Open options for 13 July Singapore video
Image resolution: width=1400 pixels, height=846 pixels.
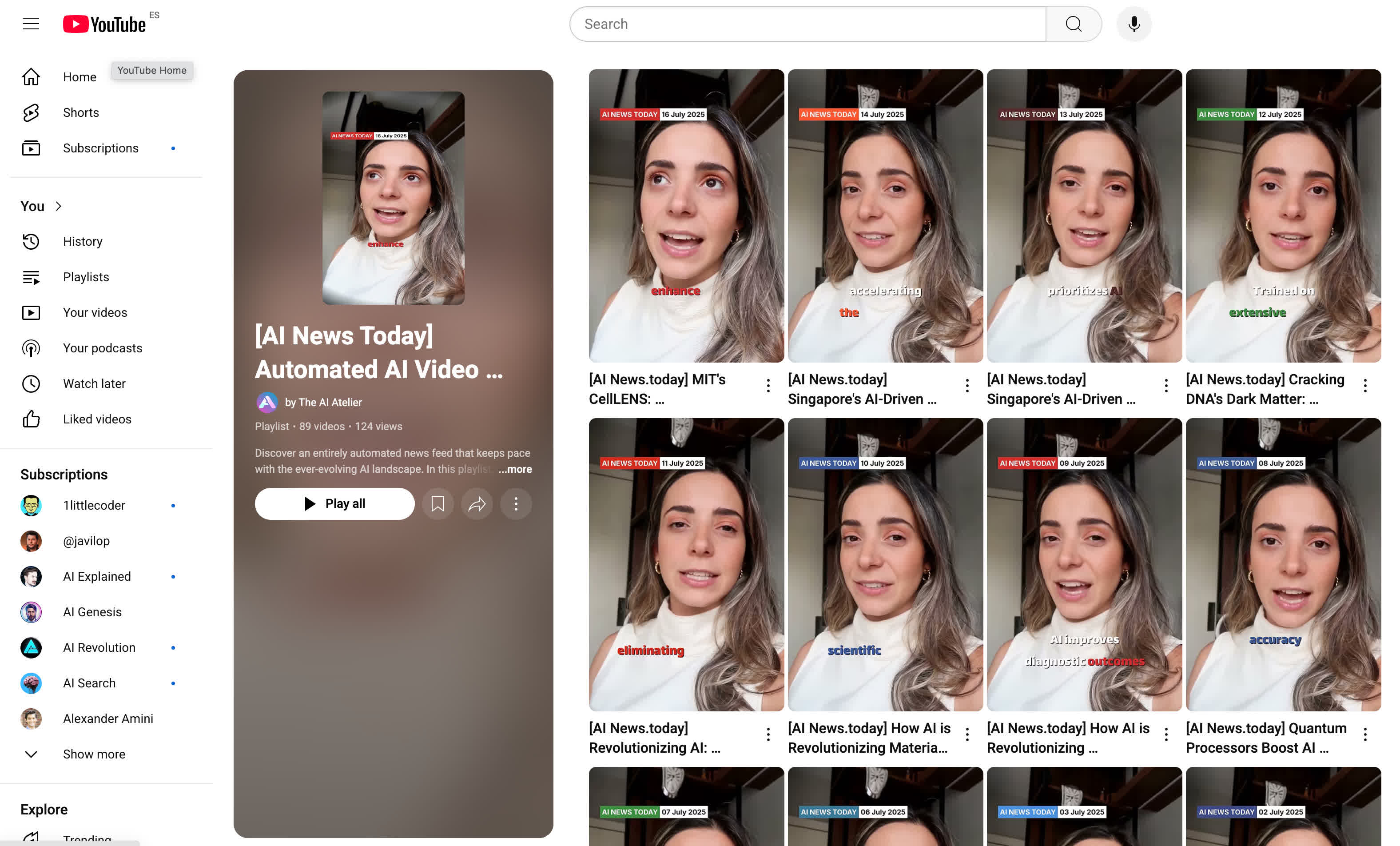pyautogui.click(x=1166, y=386)
